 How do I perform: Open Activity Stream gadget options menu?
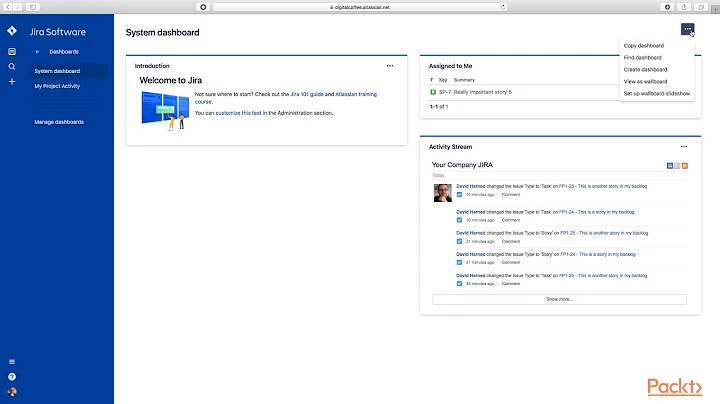pyautogui.click(x=684, y=146)
